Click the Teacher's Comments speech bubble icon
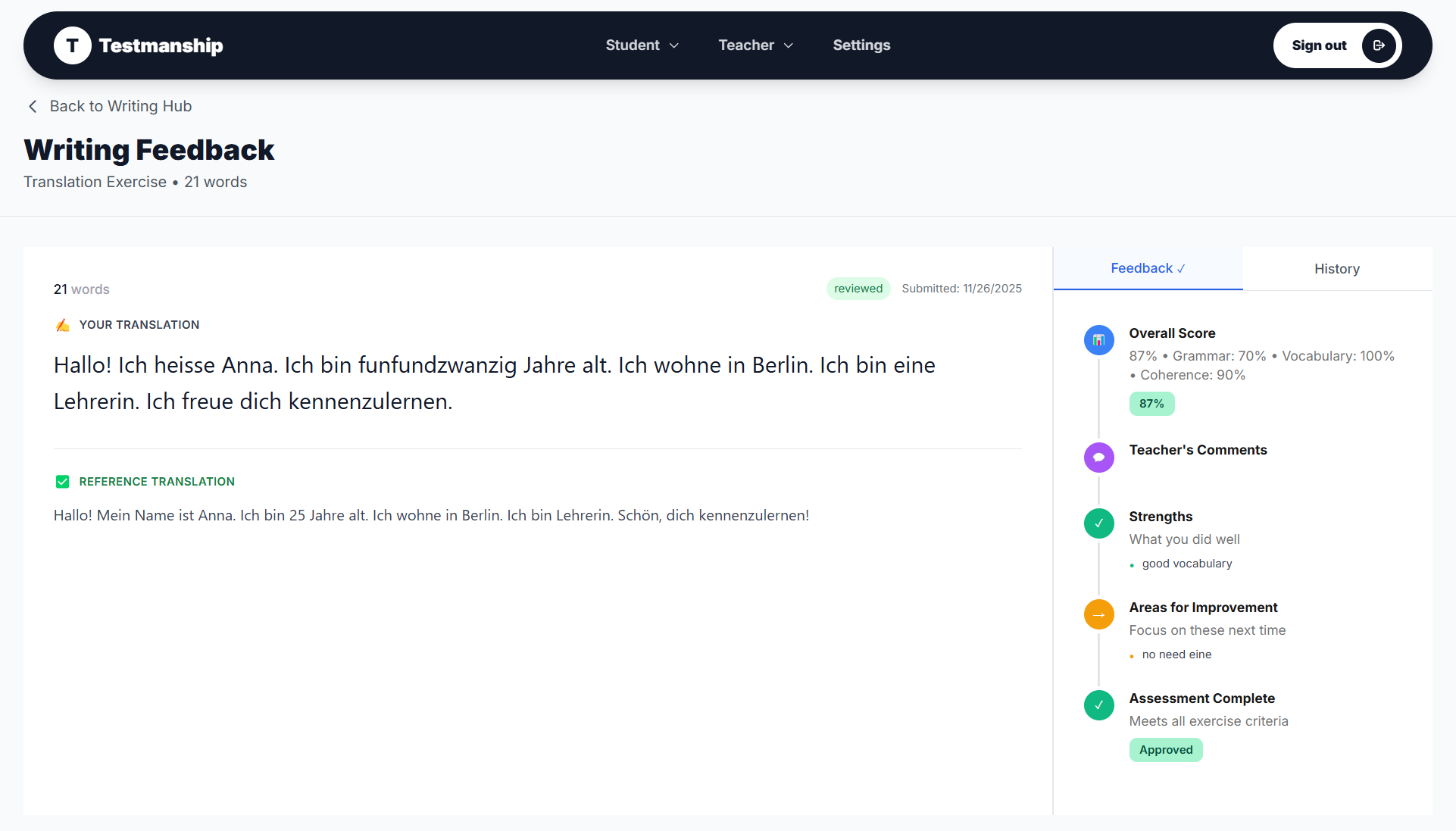1456x831 pixels. (1098, 457)
